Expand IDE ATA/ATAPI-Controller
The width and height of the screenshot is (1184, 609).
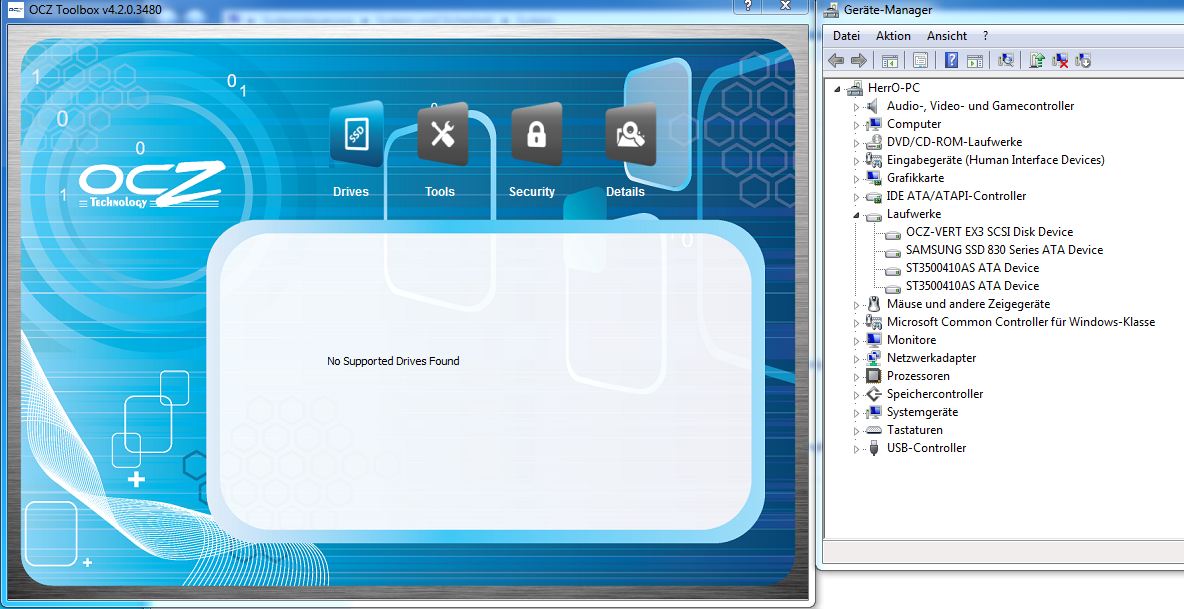point(856,197)
